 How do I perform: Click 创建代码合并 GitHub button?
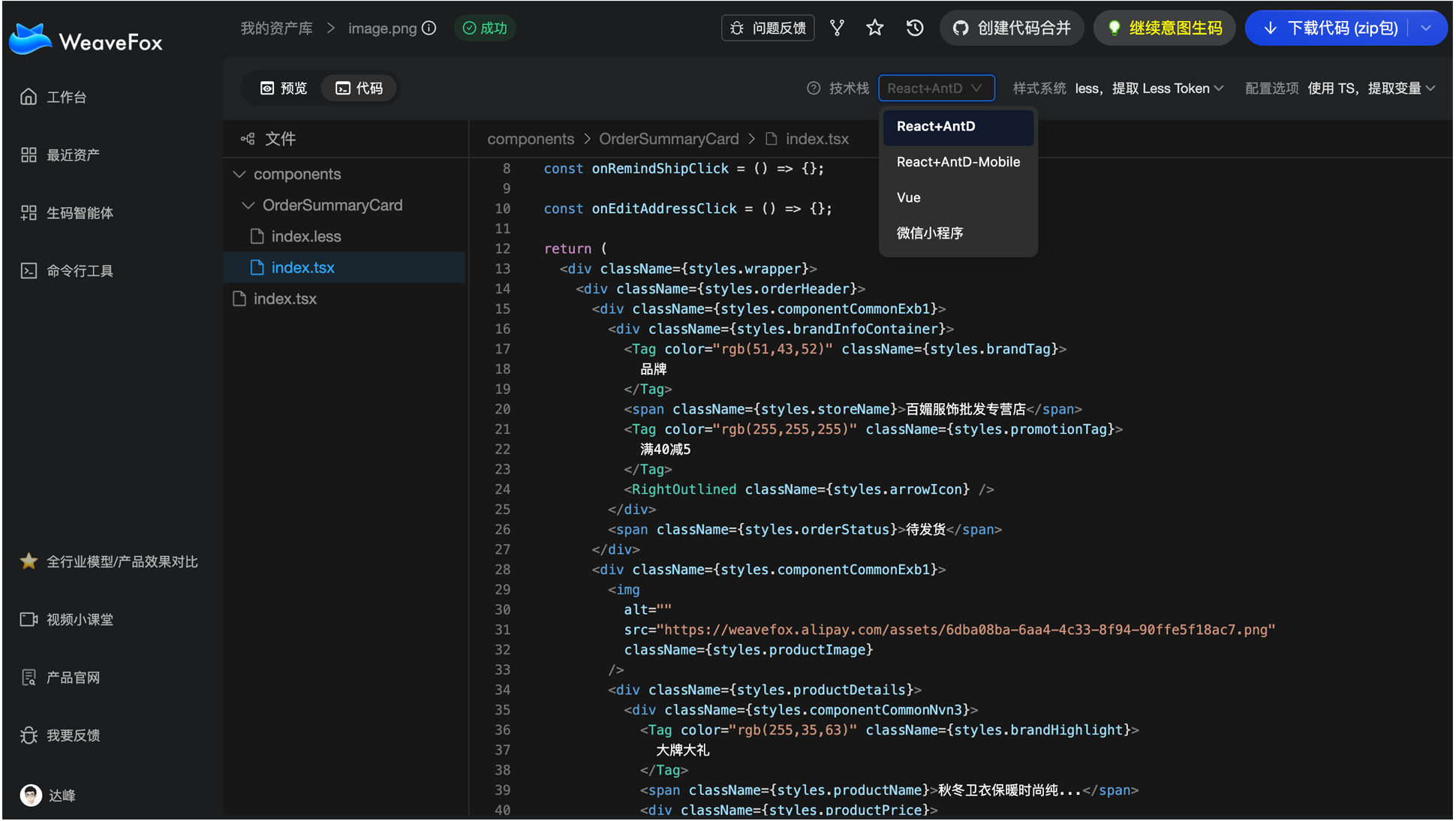[1011, 28]
